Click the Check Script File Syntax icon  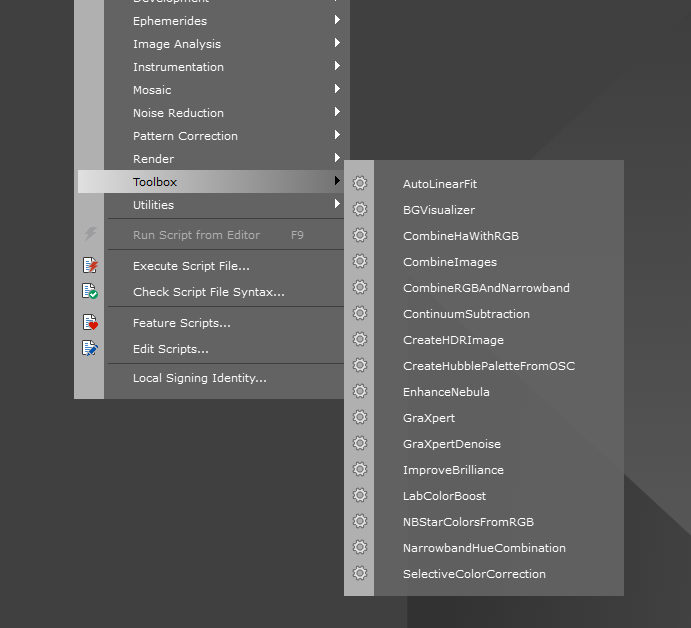[90, 291]
